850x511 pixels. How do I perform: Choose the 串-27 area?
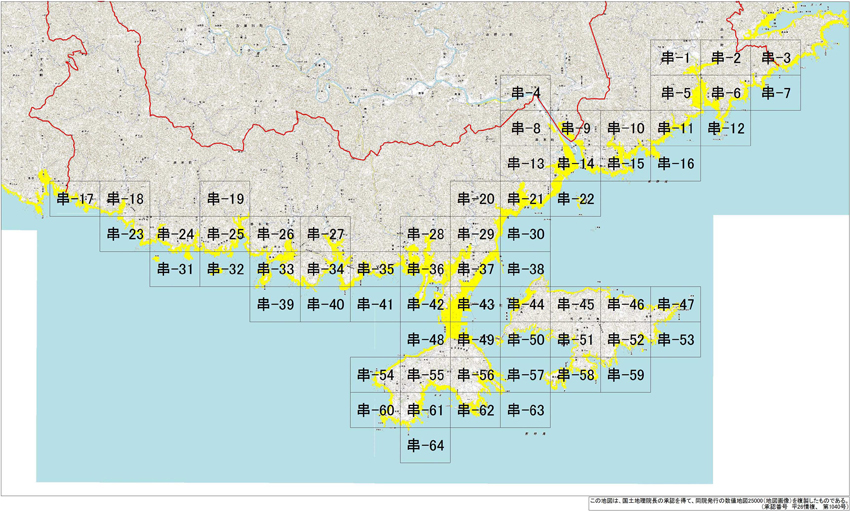click(x=325, y=234)
